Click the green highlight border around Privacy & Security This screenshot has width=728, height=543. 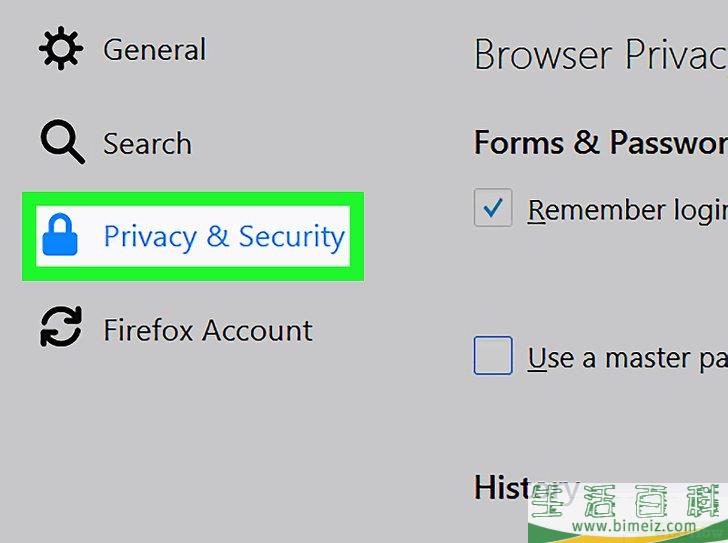[x=193, y=199]
